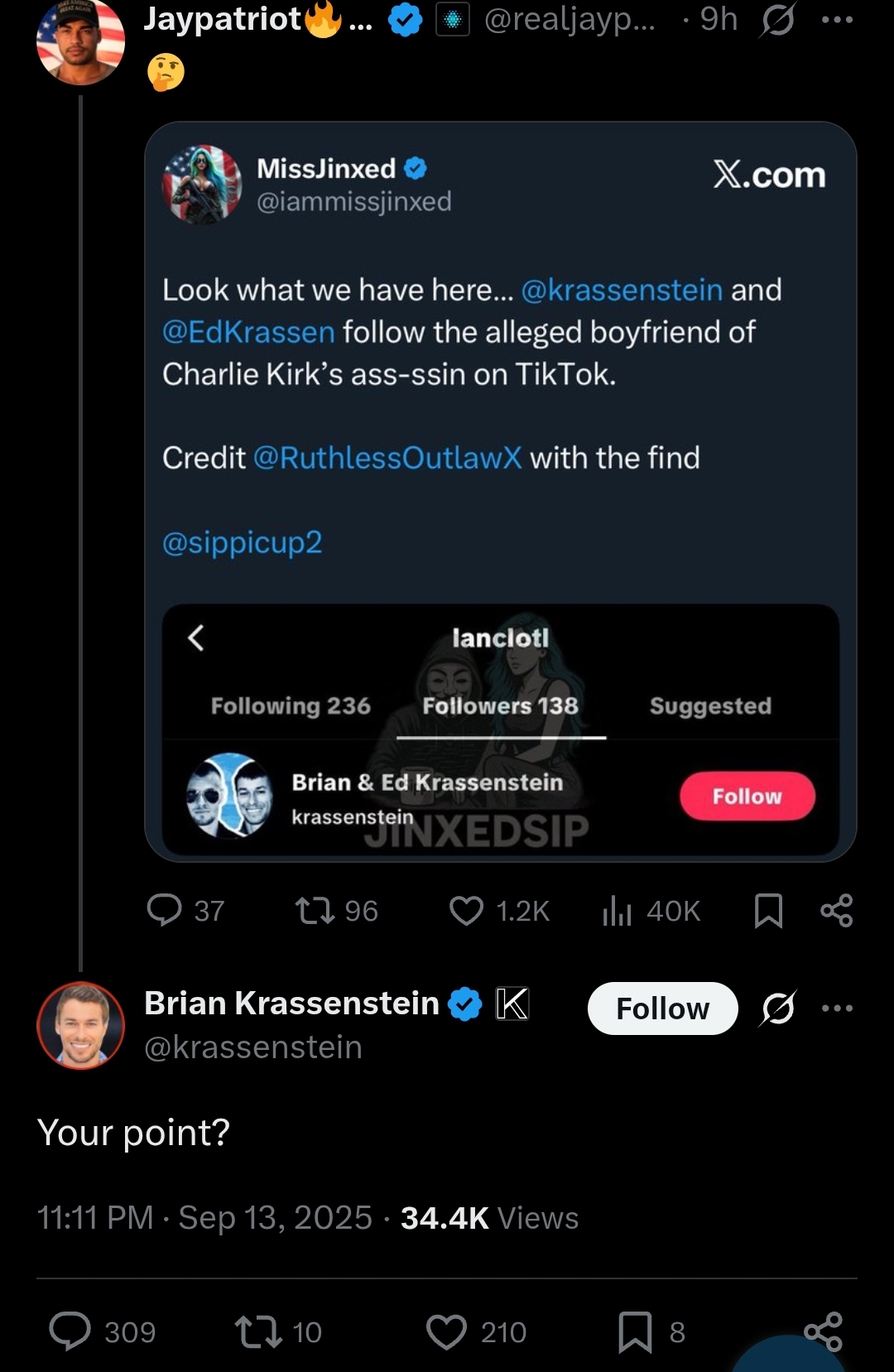Bookmark Jaypatriot's quoted post
Screen dimensions: 894x1372
tap(768, 911)
